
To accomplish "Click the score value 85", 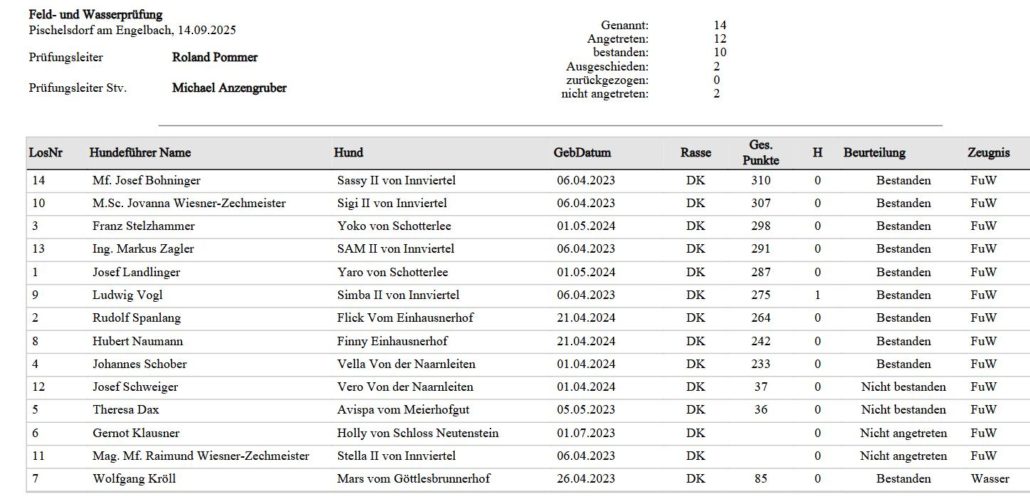I will 761,479.
